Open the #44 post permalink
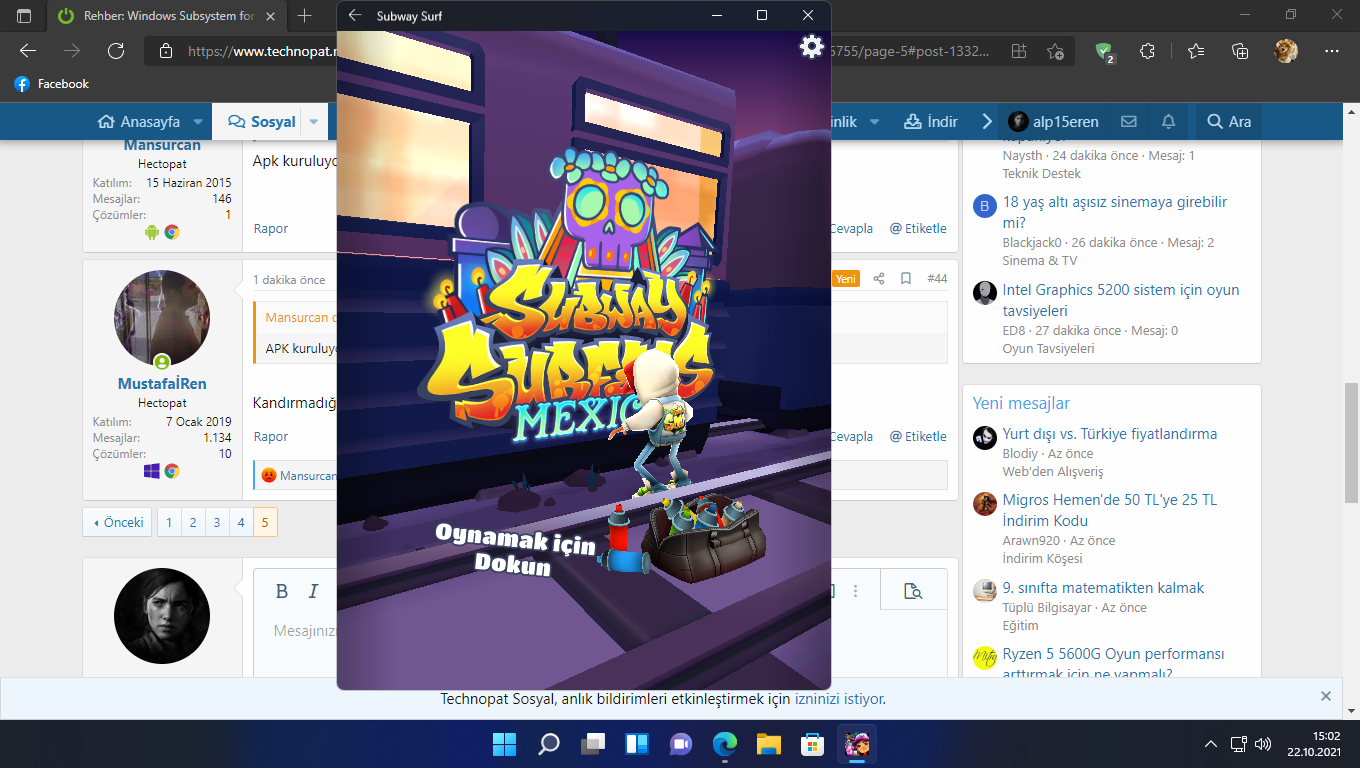Image resolution: width=1360 pixels, height=768 pixels. (x=937, y=279)
